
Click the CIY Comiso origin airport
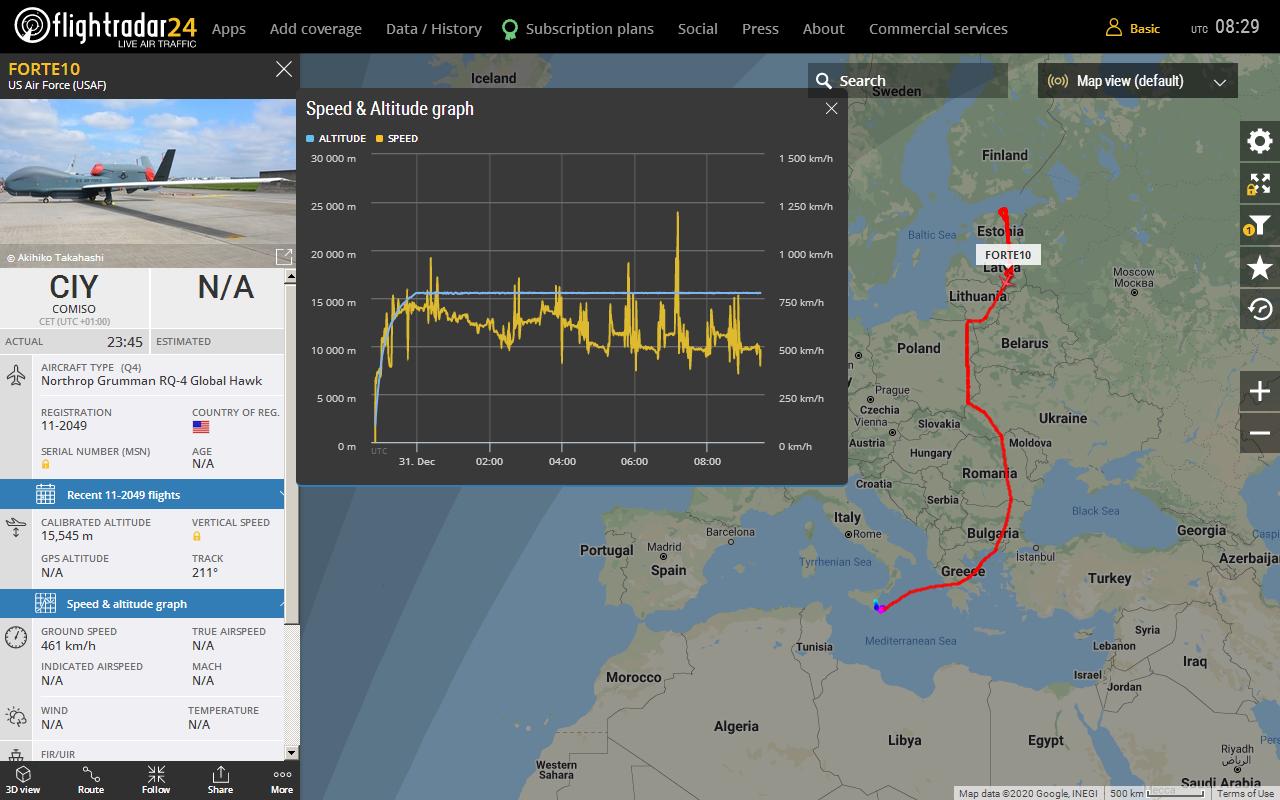coord(74,297)
